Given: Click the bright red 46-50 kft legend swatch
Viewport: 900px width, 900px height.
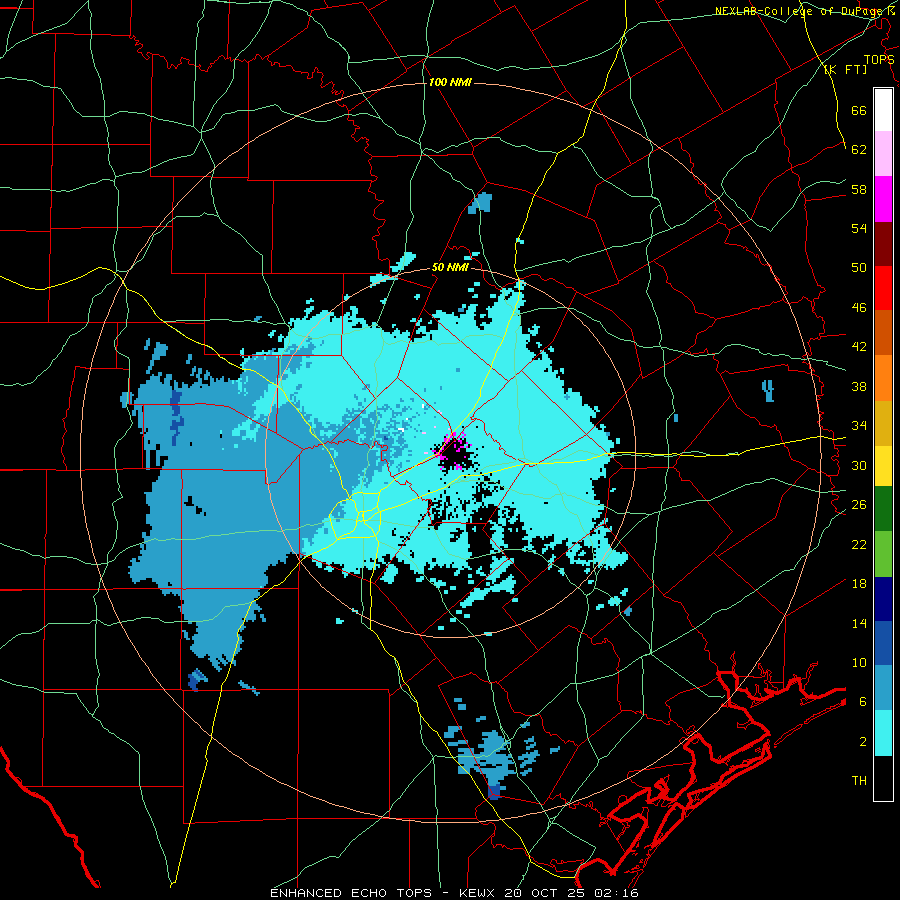Looking at the screenshot, I should click(x=883, y=288).
